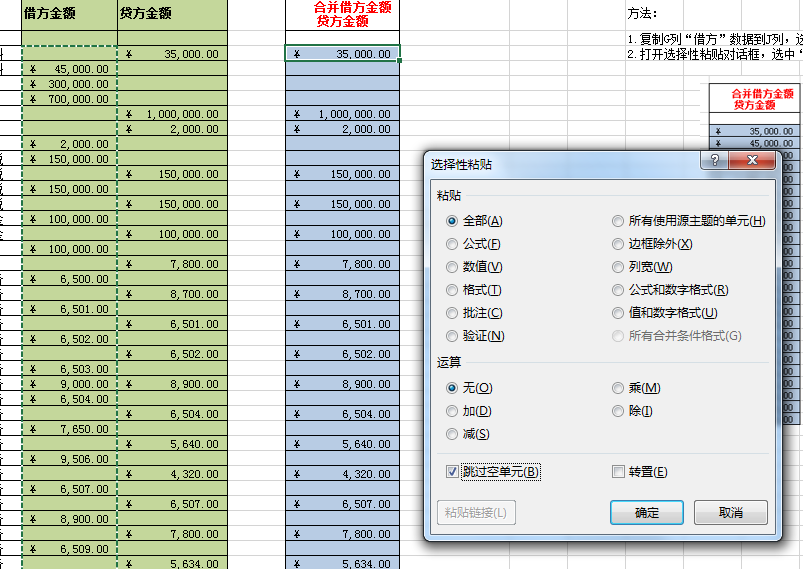Click instruction line starting 1.复制G列

(x=715, y=39)
